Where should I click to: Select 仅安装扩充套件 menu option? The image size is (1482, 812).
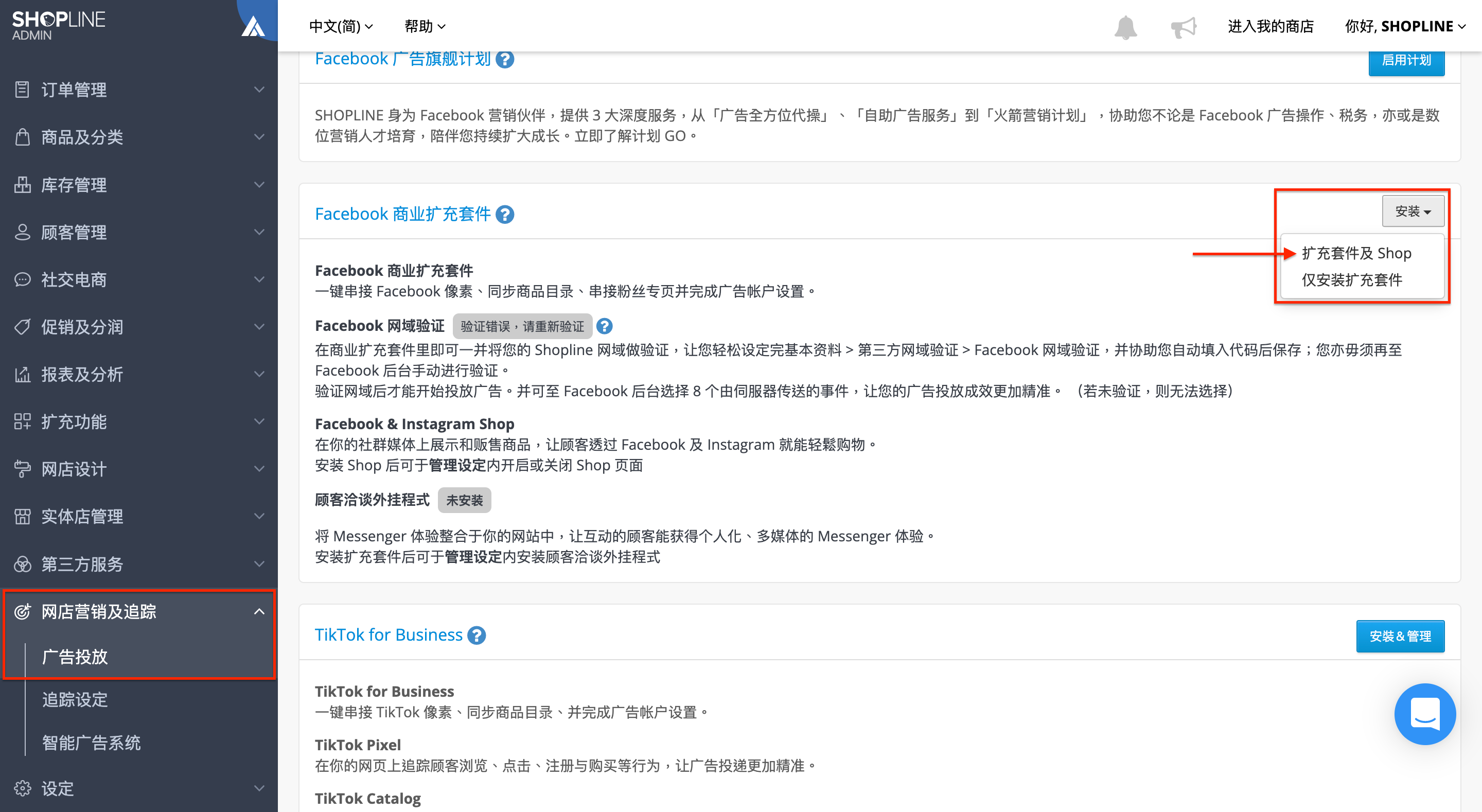tap(1351, 280)
